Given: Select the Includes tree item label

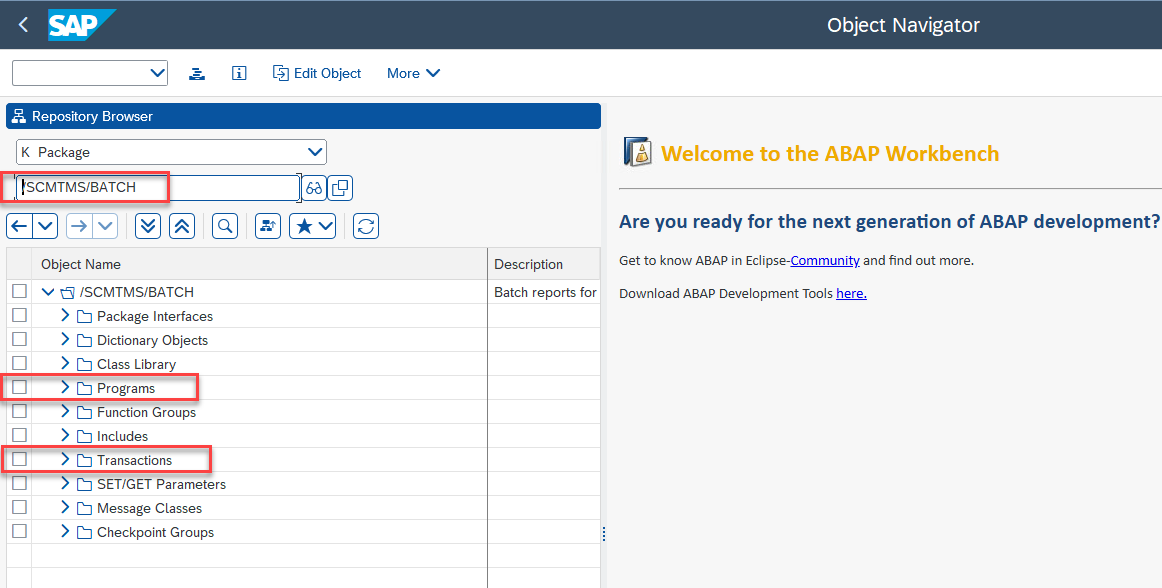Looking at the screenshot, I should pyautogui.click(x=122, y=437).
